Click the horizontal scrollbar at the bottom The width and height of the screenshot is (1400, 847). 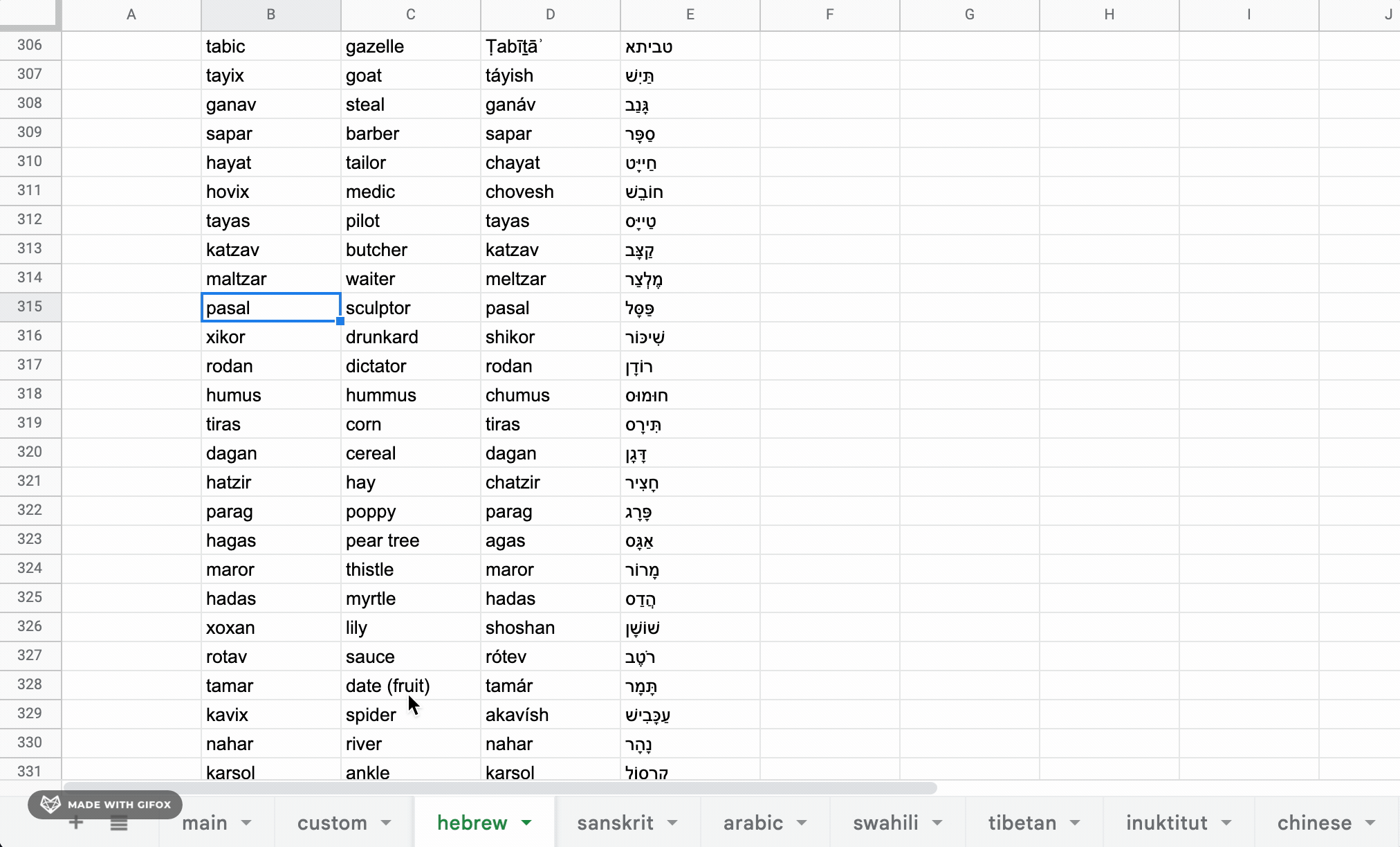[x=498, y=788]
